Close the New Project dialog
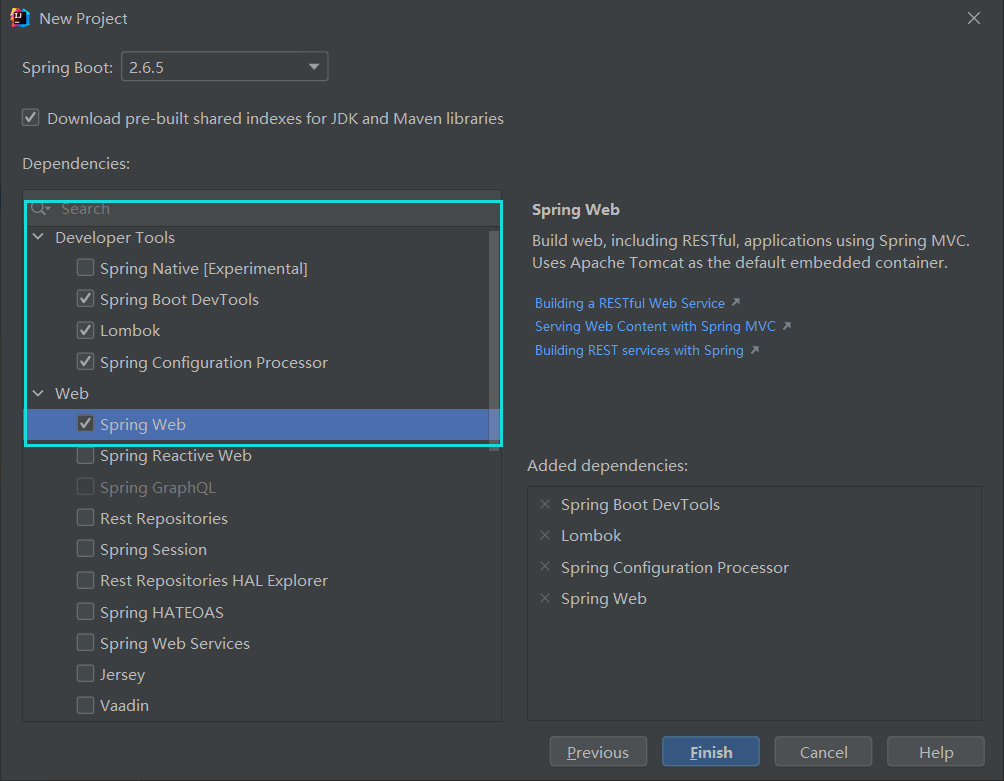 click(974, 18)
